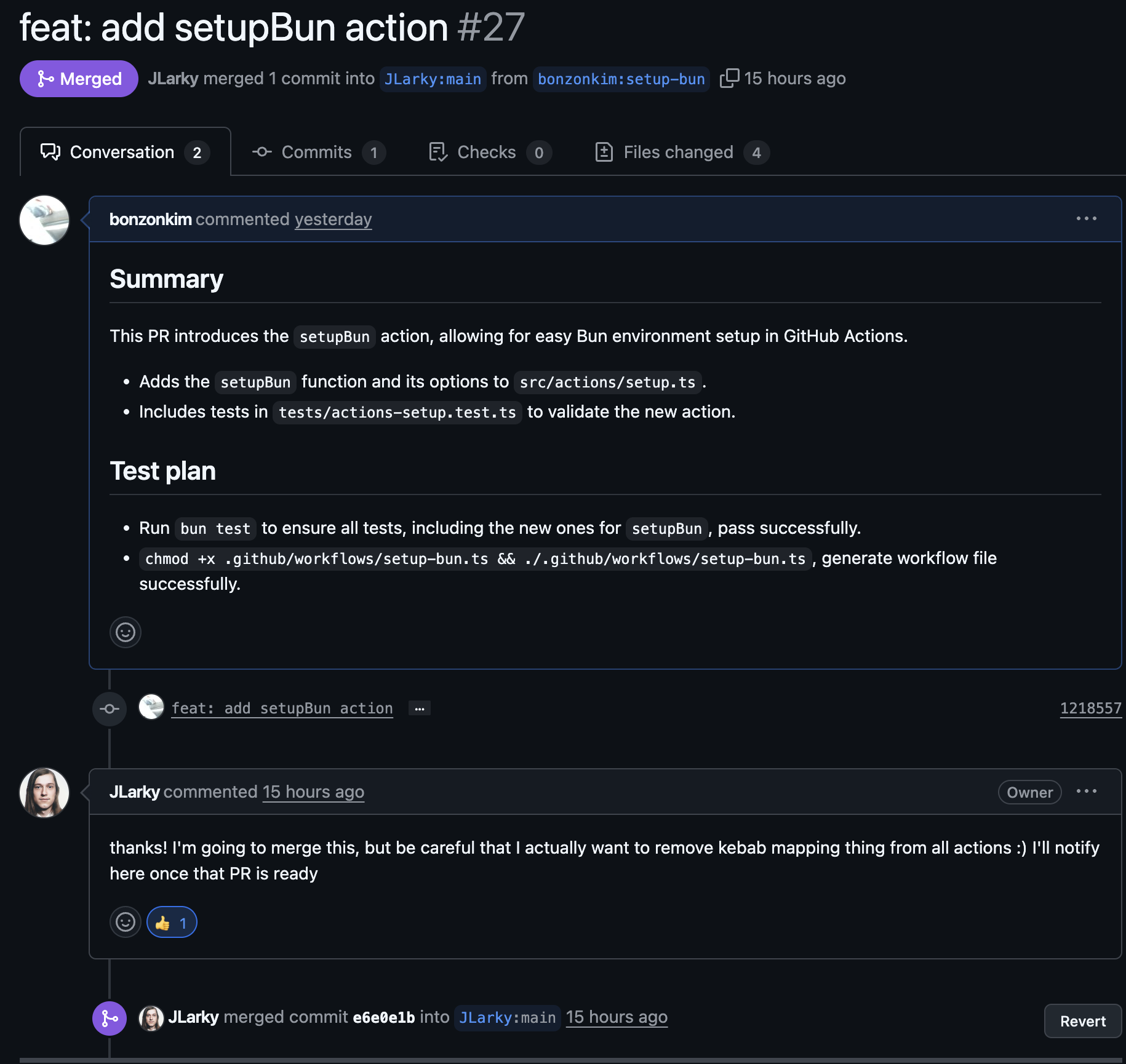Open the JLarky:main base branch link
This screenshot has width=1126, height=1064.
[433, 79]
